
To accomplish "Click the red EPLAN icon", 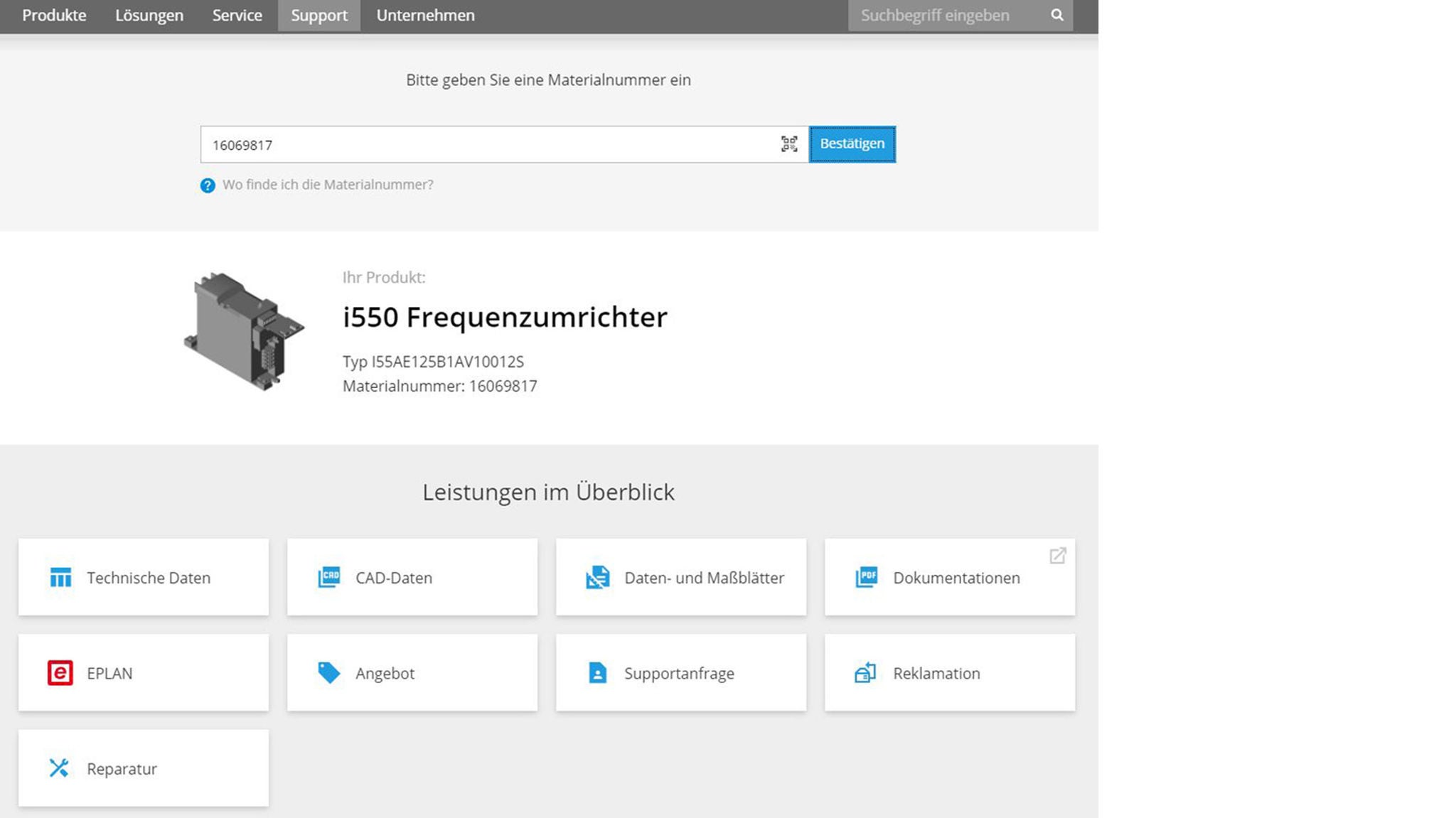I will tap(60, 672).
